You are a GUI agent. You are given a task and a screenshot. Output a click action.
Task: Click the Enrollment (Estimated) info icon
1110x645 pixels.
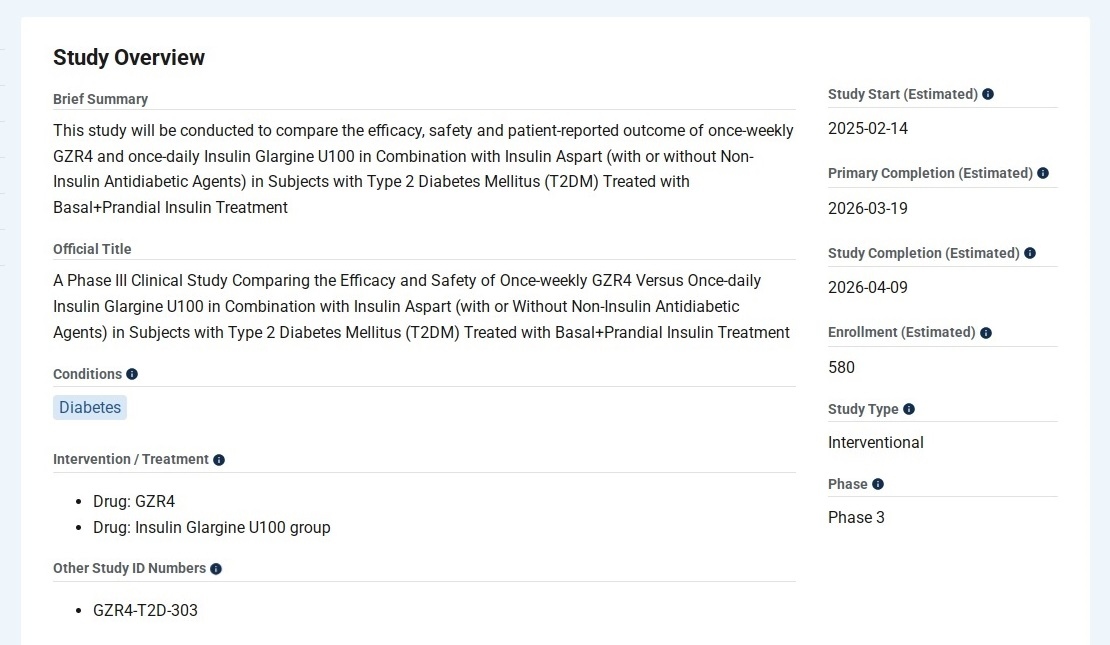click(x=986, y=333)
